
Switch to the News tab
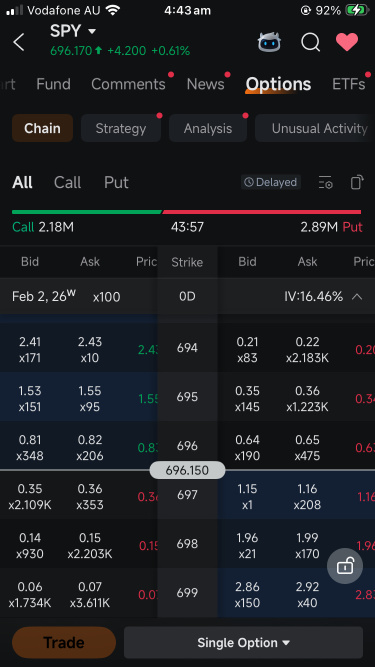pyautogui.click(x=205, y=84)
